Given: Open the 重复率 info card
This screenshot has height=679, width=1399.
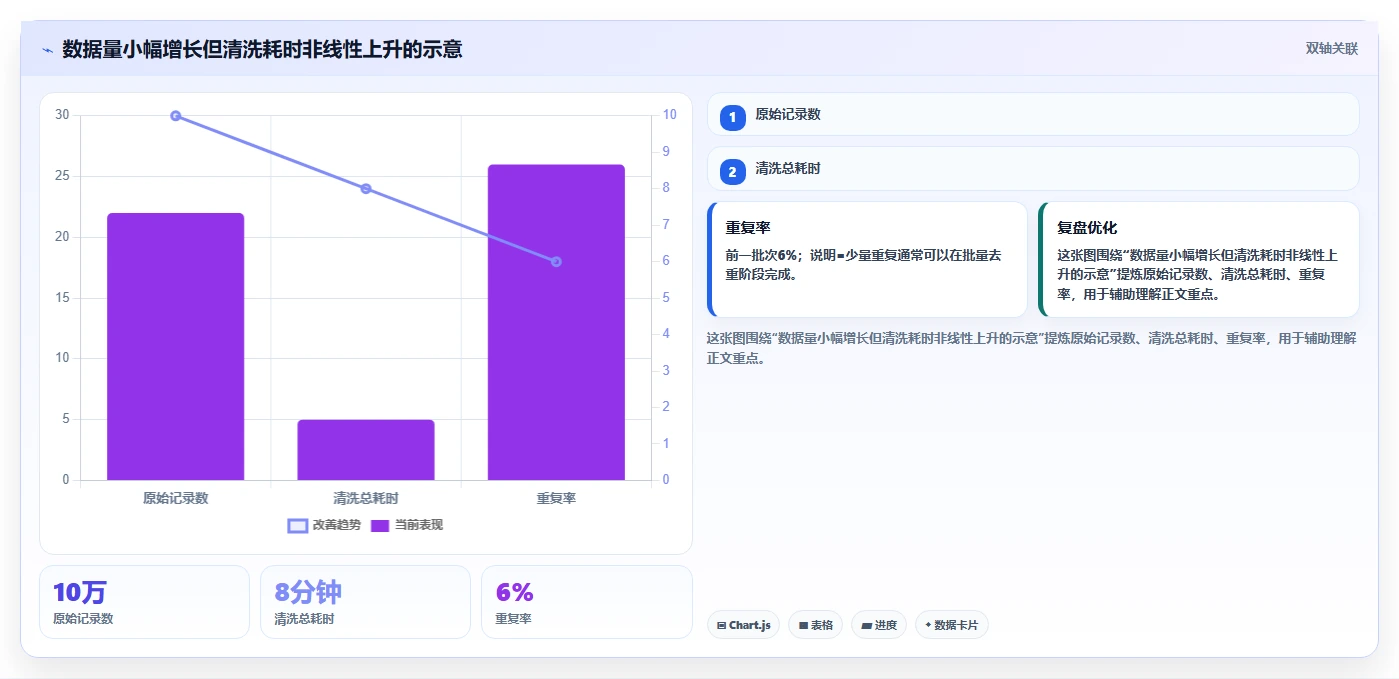Looking at the screenshot, I should tap(867, 259).
